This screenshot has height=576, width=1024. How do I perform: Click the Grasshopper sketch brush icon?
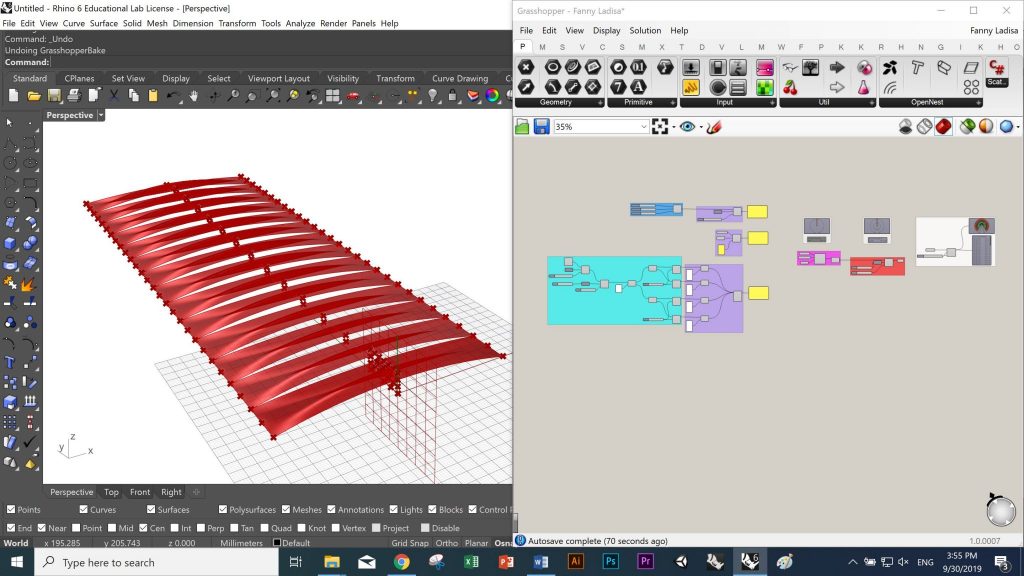pos(714,127)
